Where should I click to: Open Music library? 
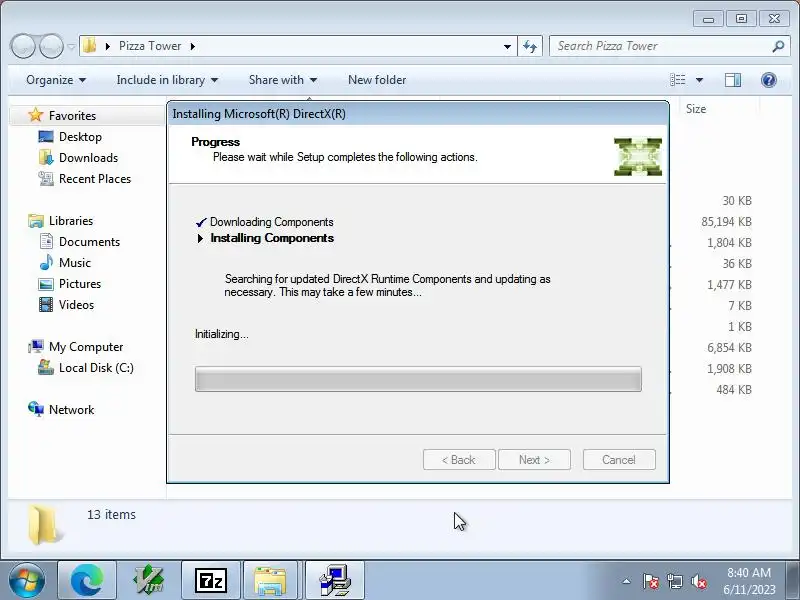74,263
